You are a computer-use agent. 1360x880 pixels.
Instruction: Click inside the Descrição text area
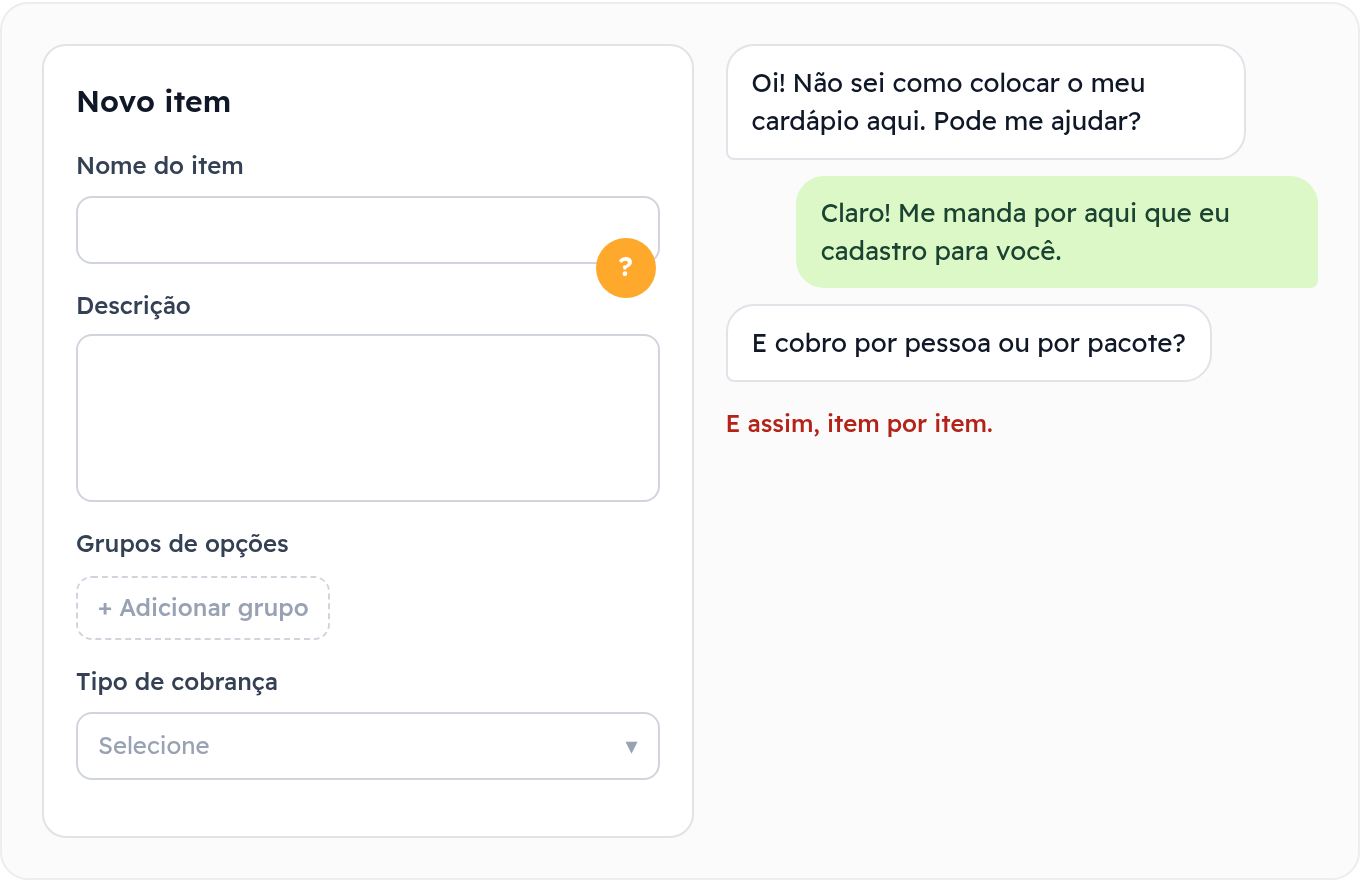click(368, 418)
